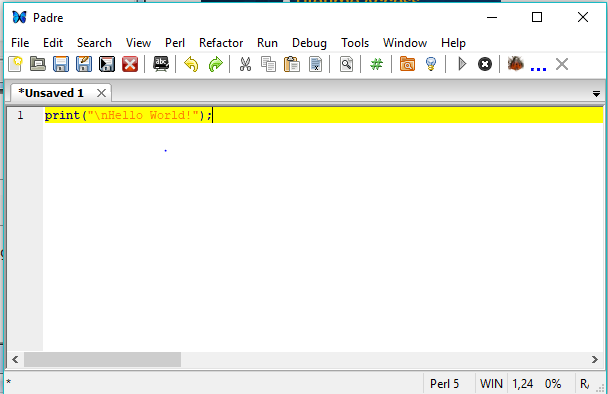Close the Unsaved 1 tab
The height and width of the screenshot is (394, 608).
pos(101,93)
